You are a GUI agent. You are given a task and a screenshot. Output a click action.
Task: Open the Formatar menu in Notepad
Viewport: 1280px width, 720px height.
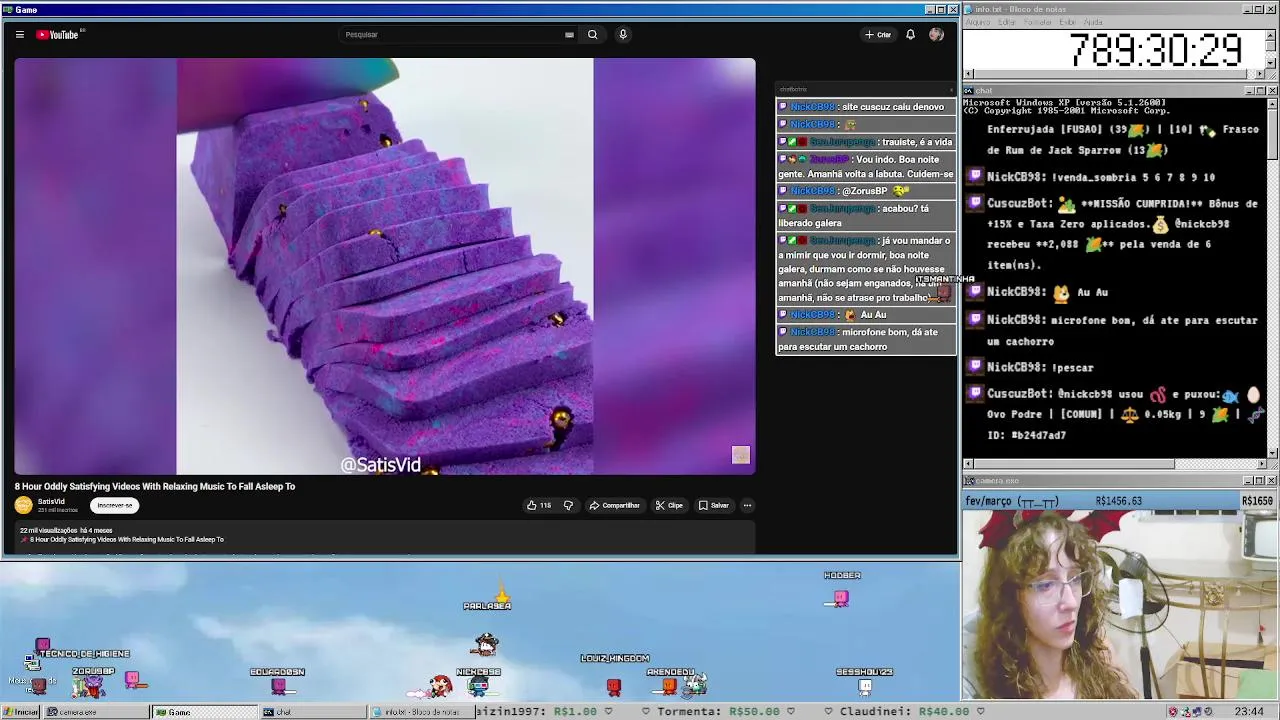[1037, 22]
